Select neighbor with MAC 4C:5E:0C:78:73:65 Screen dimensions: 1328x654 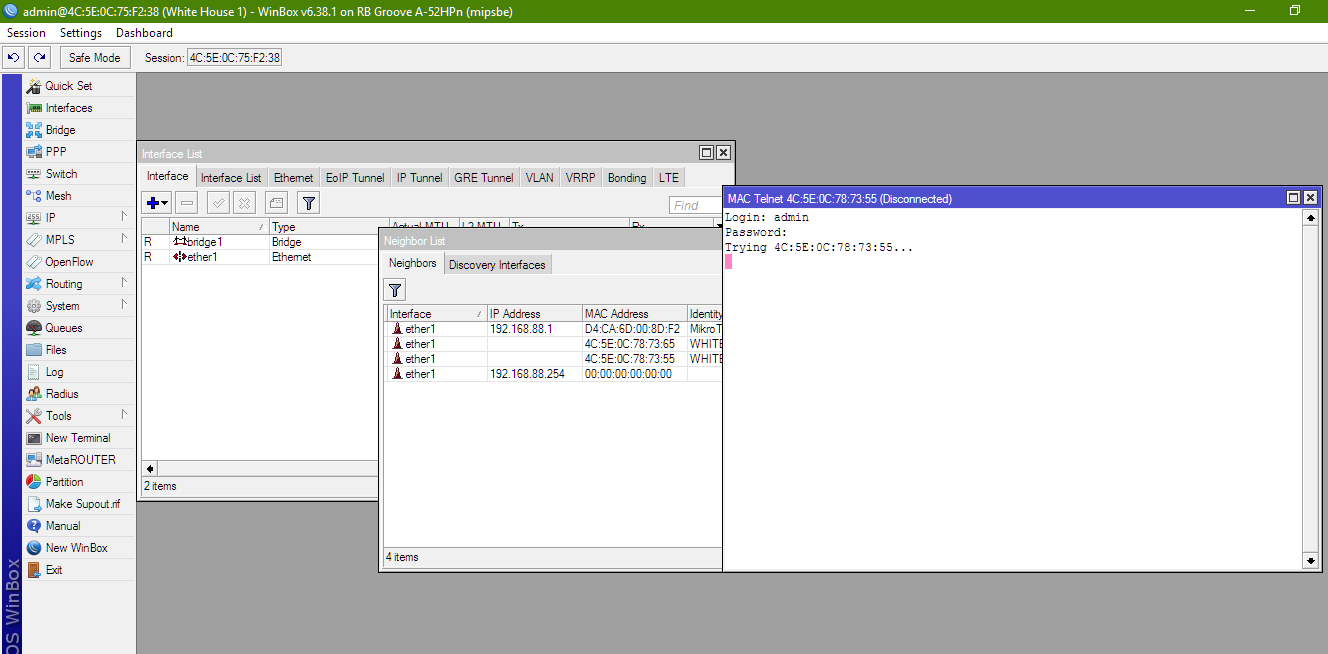[554, 344]
